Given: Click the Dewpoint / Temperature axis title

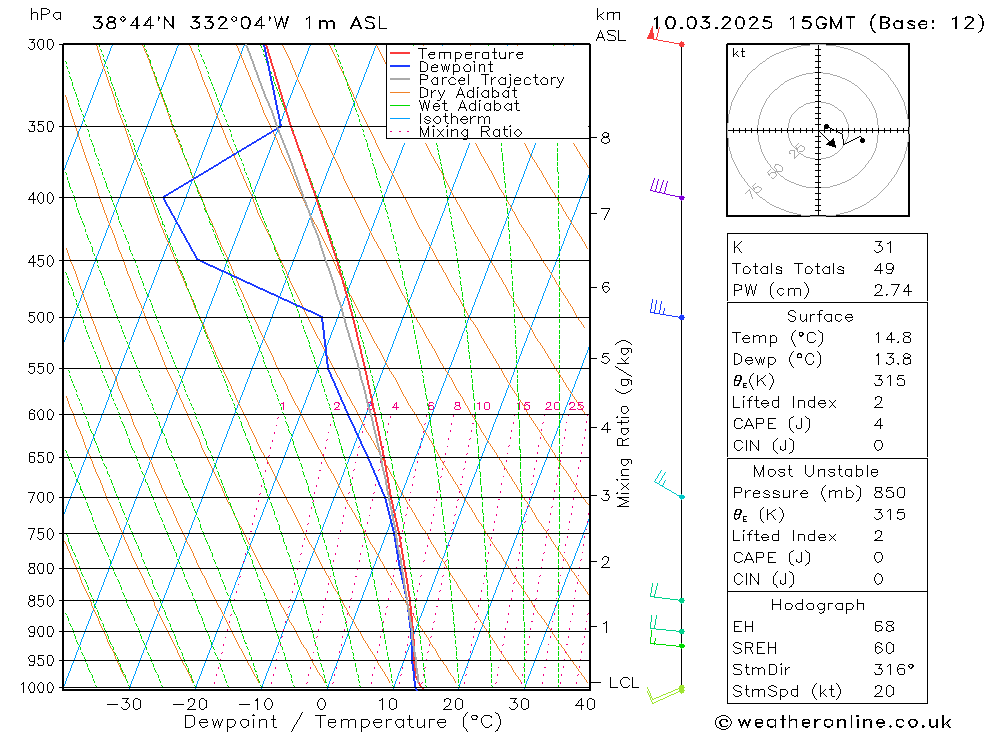Looking at the screenshot, I should pyautogui.click(x=342, y=722).
